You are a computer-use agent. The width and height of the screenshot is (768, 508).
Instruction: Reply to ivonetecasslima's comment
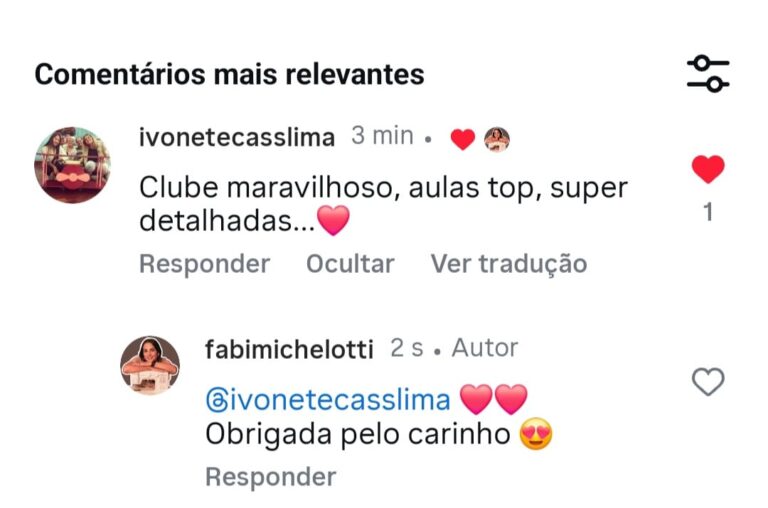[x=205, y=264]
